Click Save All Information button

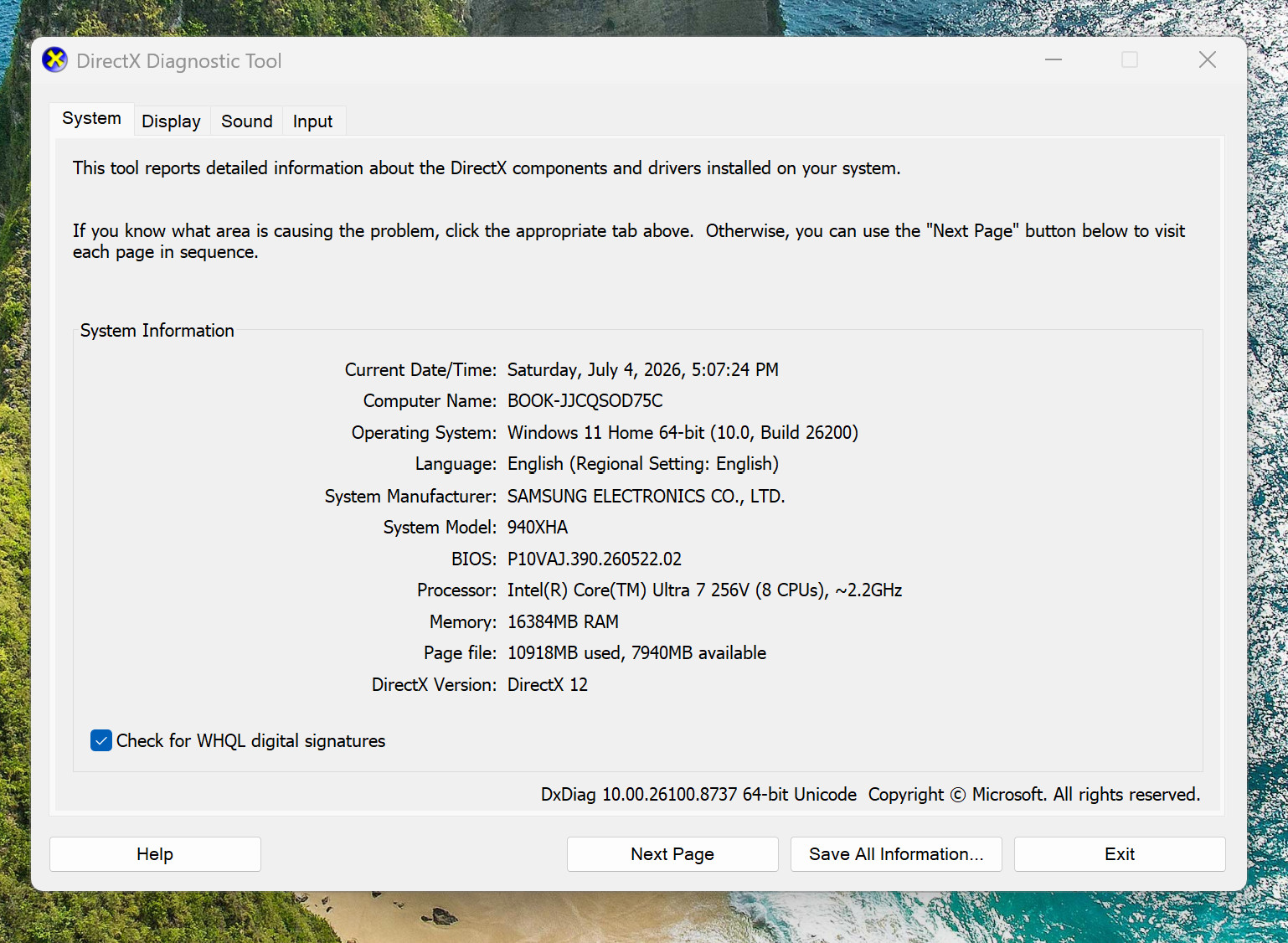[x=896, y=854]
